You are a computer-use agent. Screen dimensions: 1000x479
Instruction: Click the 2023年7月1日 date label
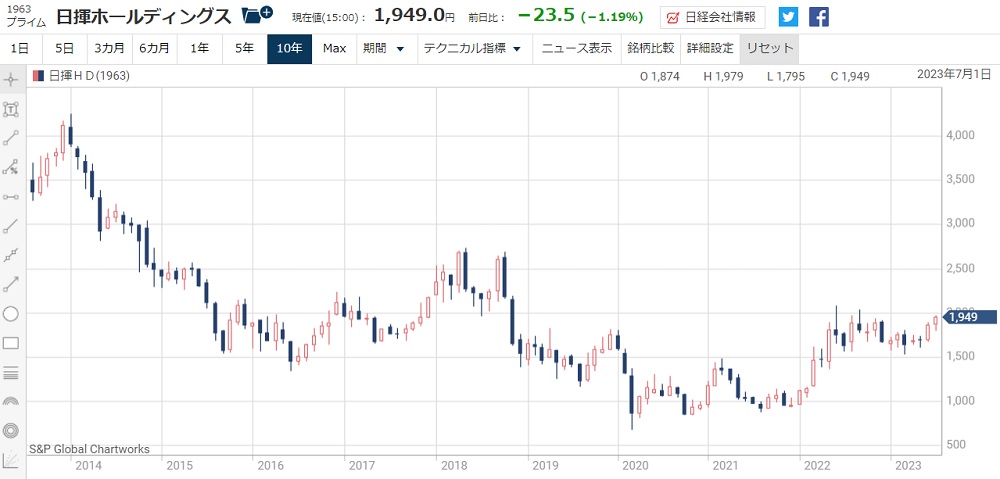point(956,74)
